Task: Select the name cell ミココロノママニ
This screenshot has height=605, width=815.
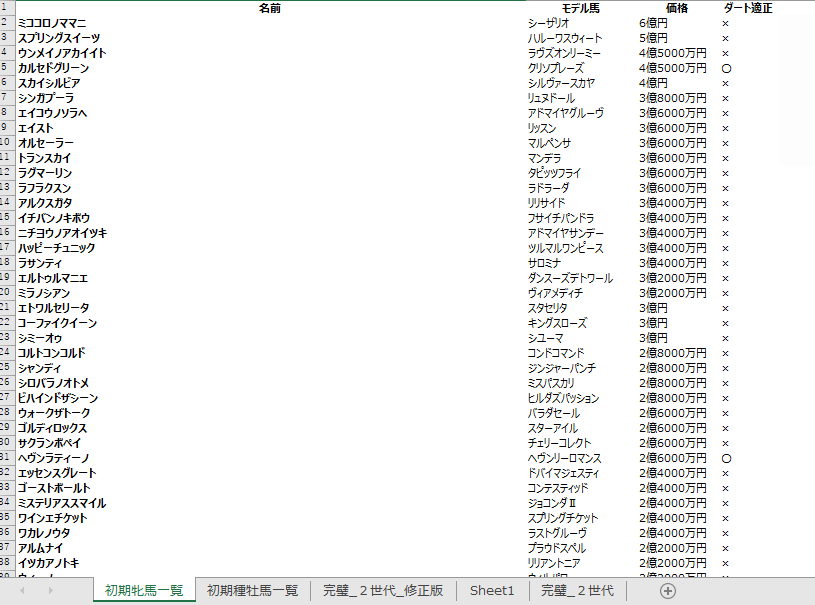Action: (270, 23)
